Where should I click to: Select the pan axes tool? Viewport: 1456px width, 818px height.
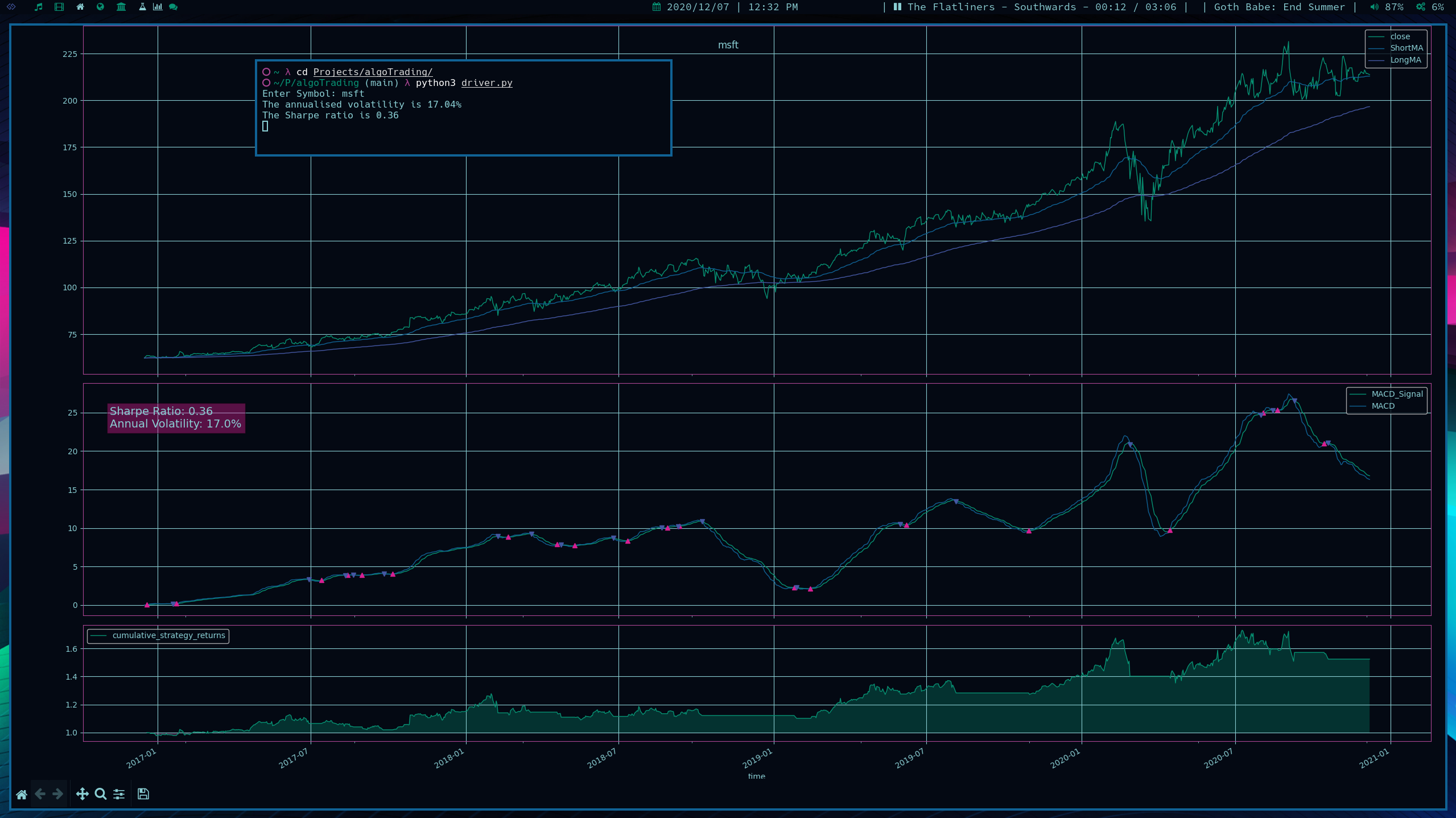point(83,794)
